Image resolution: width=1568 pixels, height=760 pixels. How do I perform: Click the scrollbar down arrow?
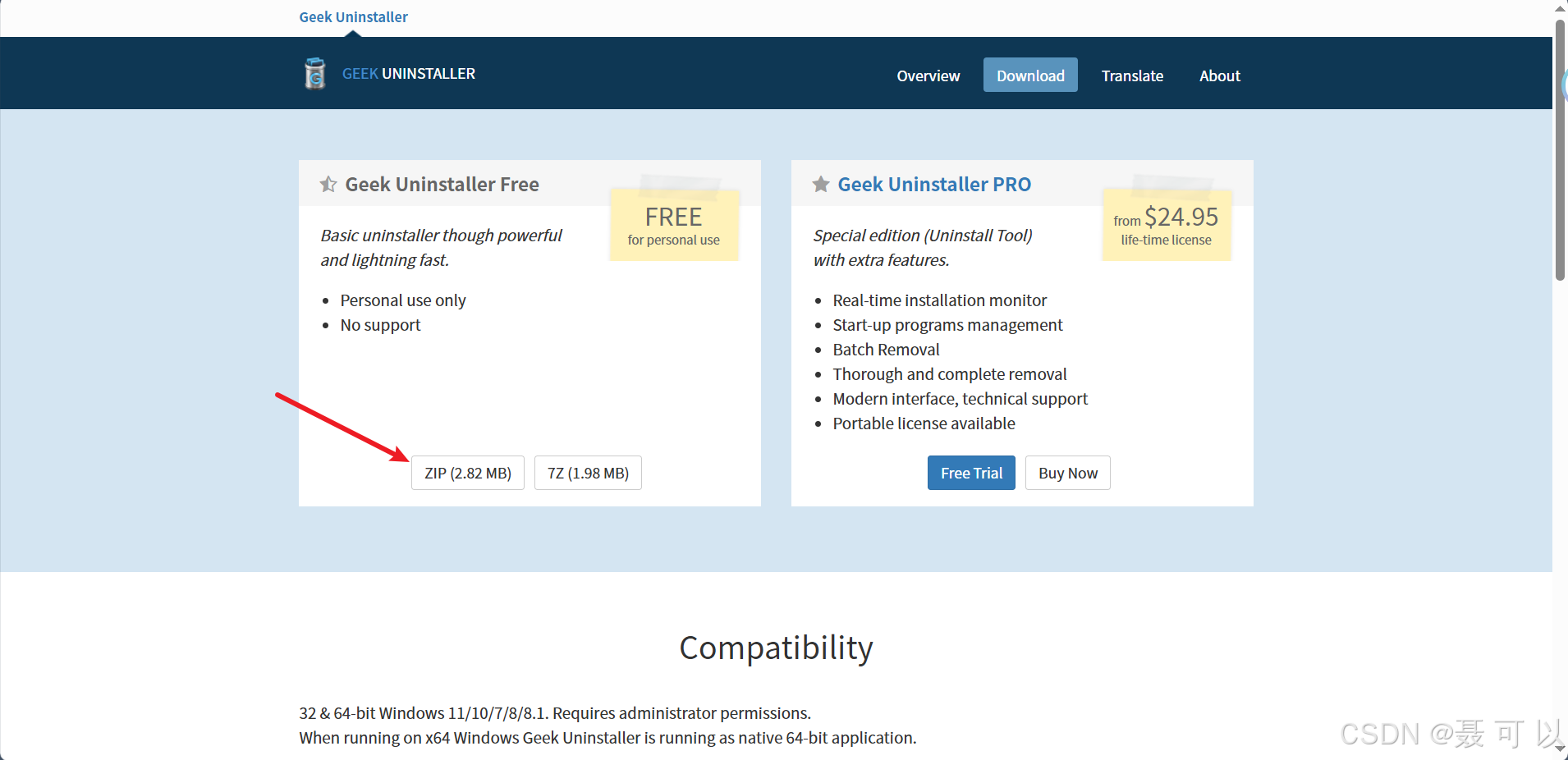point(1560,749)
